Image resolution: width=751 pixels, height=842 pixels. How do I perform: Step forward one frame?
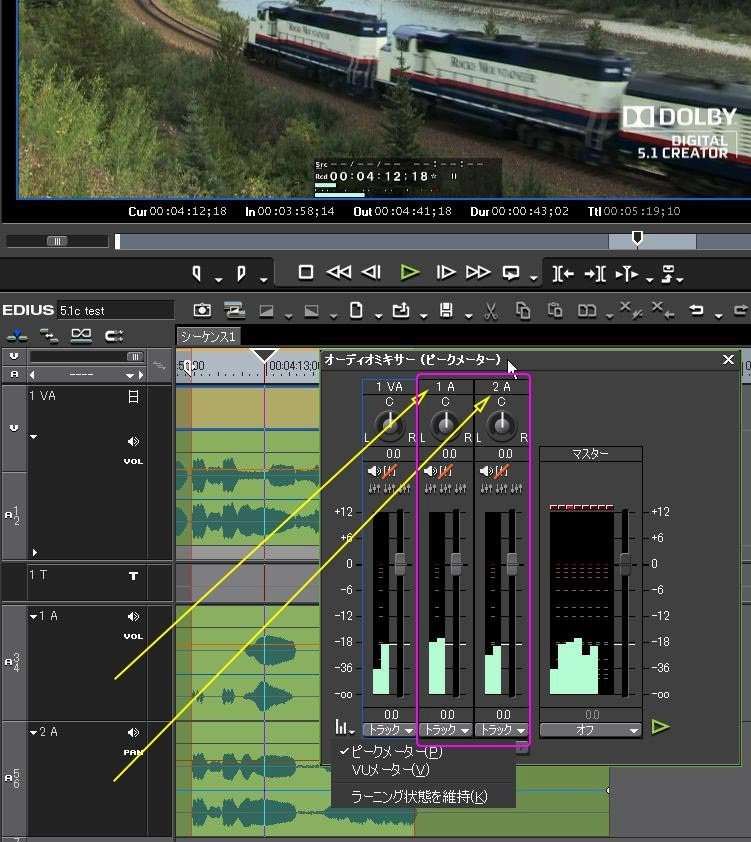click(x=446, y=272)
